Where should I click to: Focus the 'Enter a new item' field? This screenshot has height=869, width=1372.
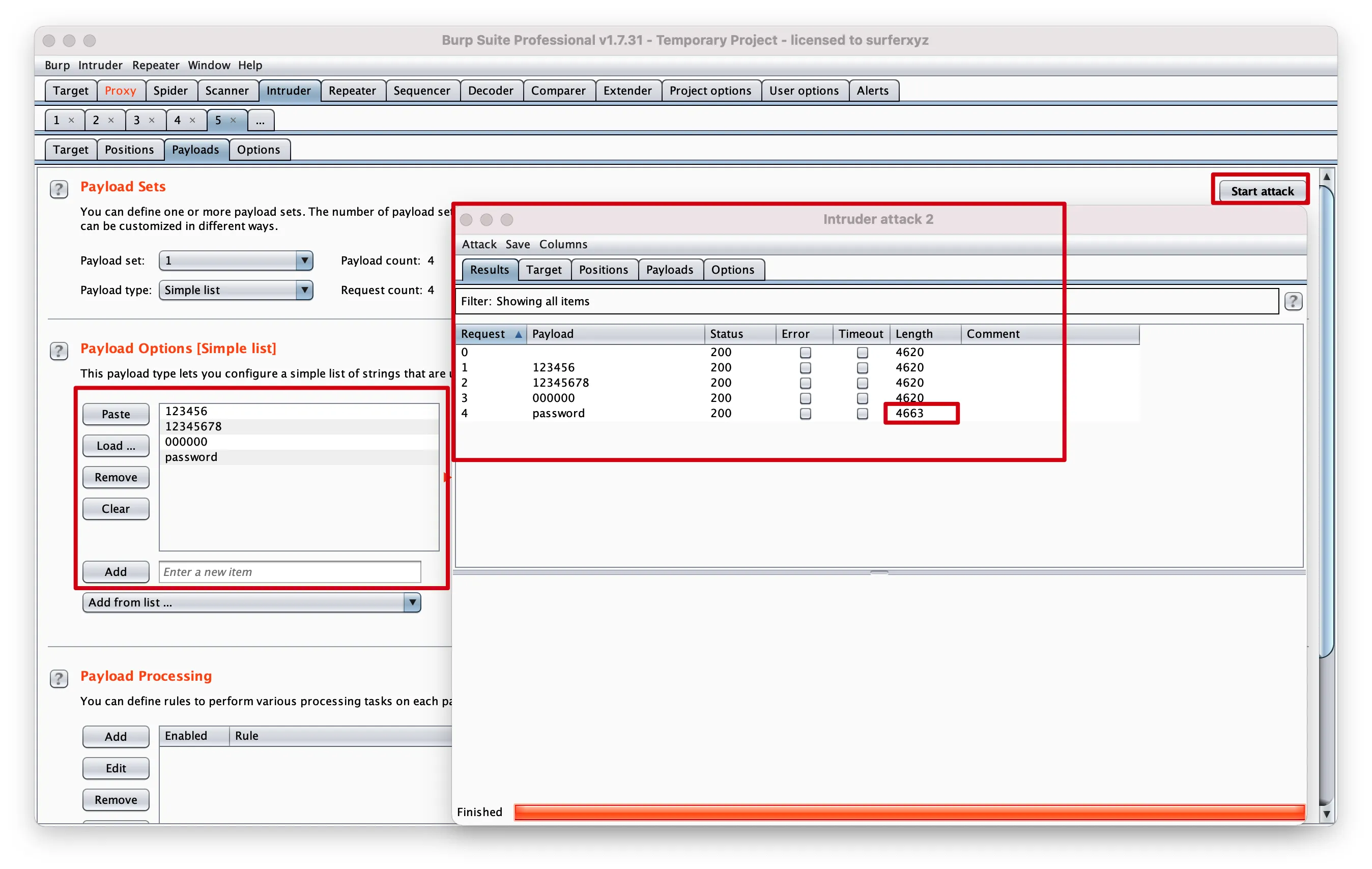tap(290, 572)
